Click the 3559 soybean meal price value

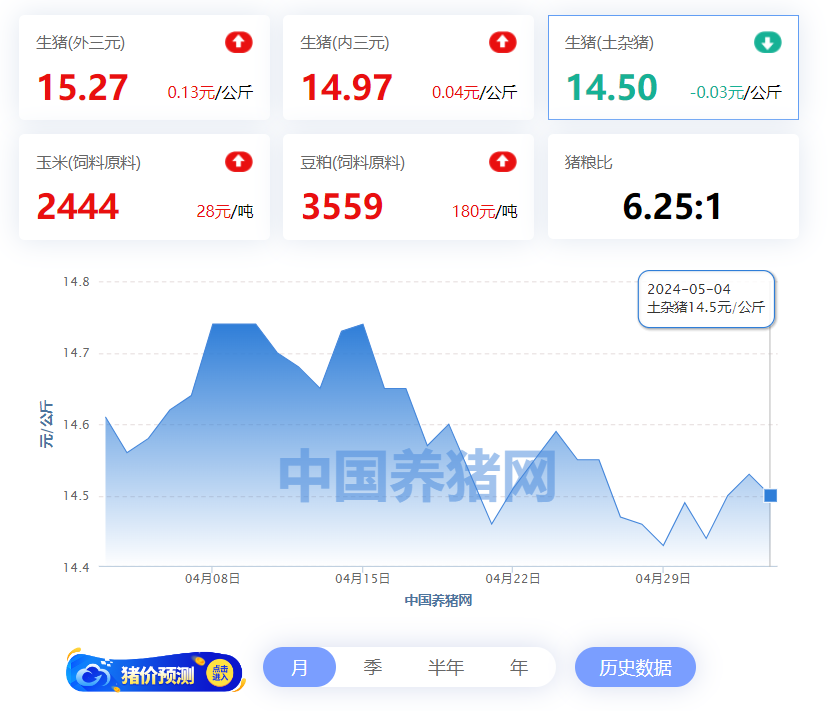342,206
